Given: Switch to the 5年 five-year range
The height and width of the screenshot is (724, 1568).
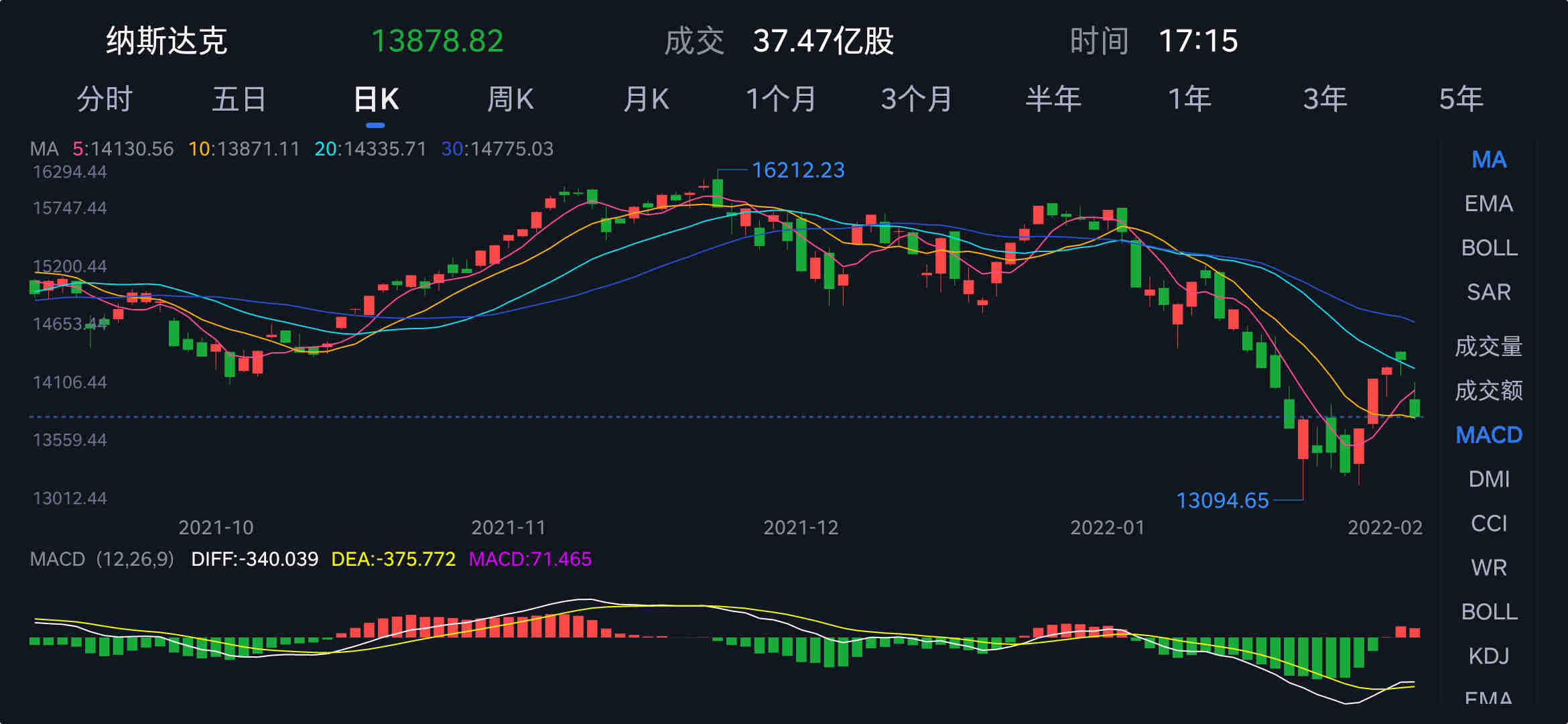Looking at the screenshot, I should point(1461,99).
